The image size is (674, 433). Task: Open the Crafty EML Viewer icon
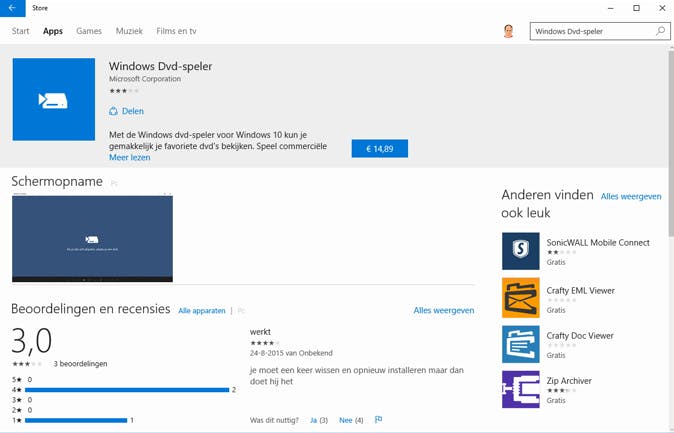521,298
